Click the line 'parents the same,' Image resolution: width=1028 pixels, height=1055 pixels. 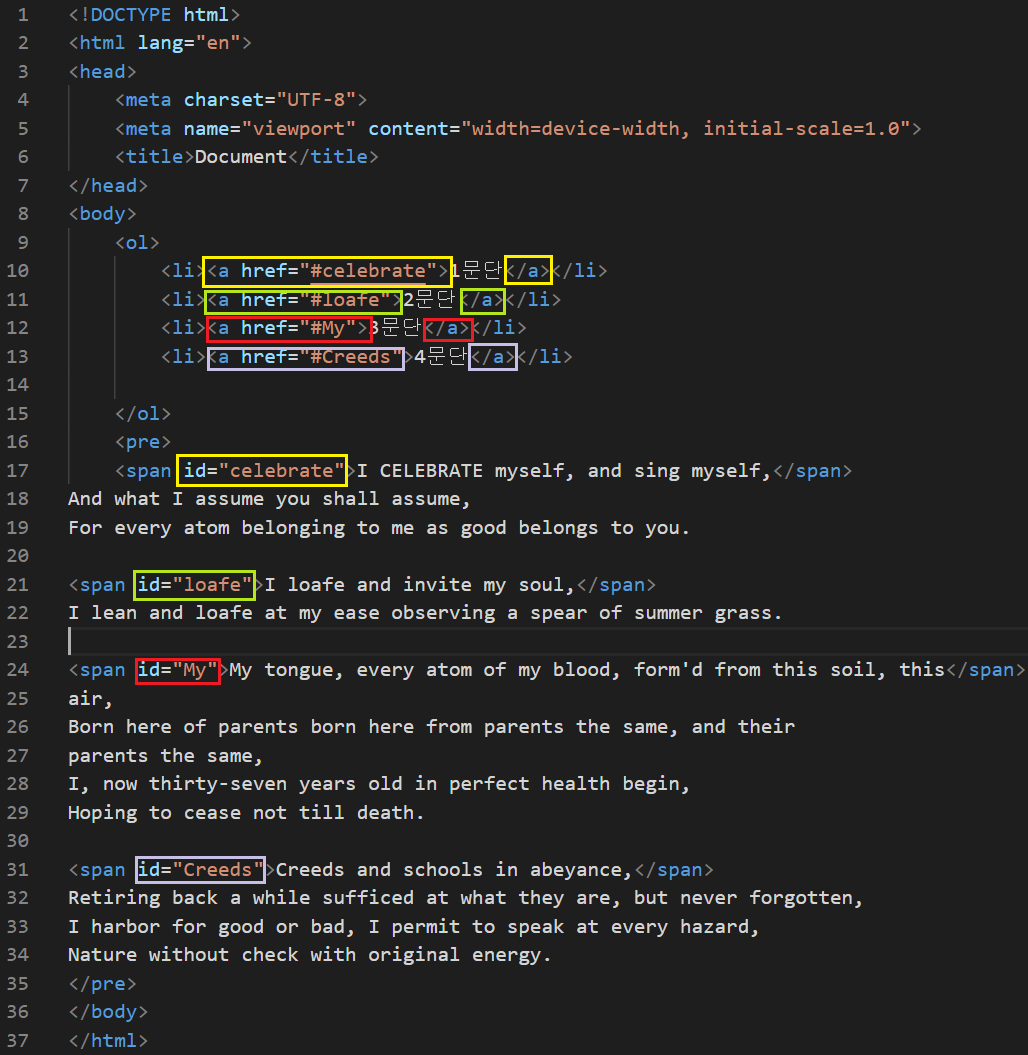[x=165, y=756]
